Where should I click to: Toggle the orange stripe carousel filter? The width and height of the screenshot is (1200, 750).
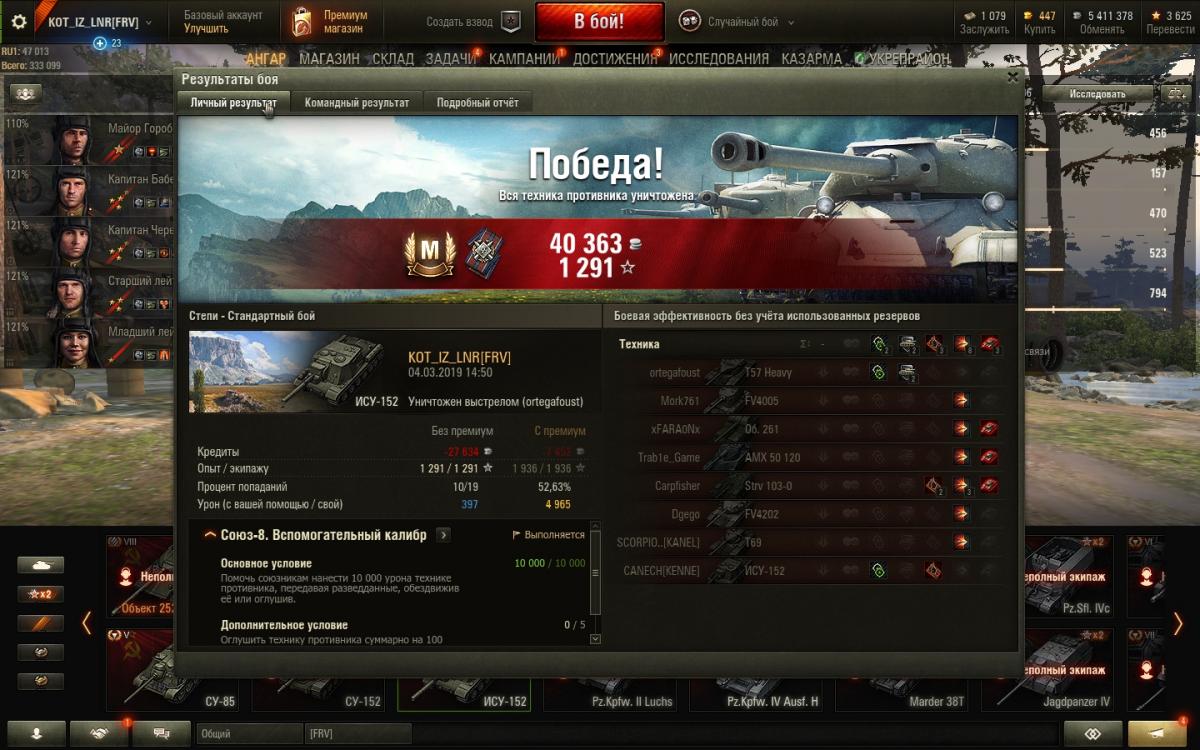(41, 623)
